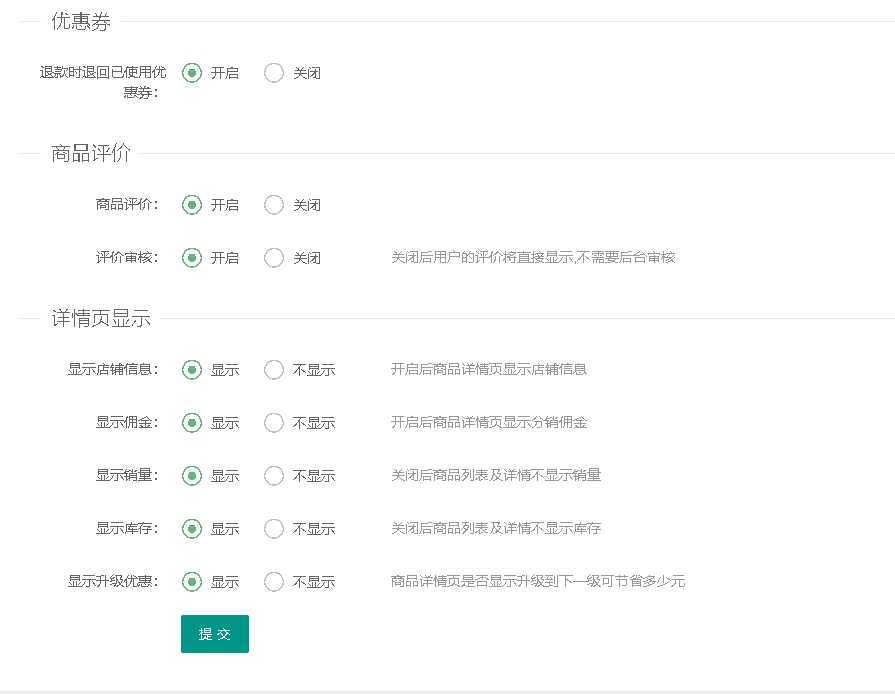Screen dimensions: 895x694
Task: Hide stock via 显示库存 不显示 radio
Action: pos(274,529)
